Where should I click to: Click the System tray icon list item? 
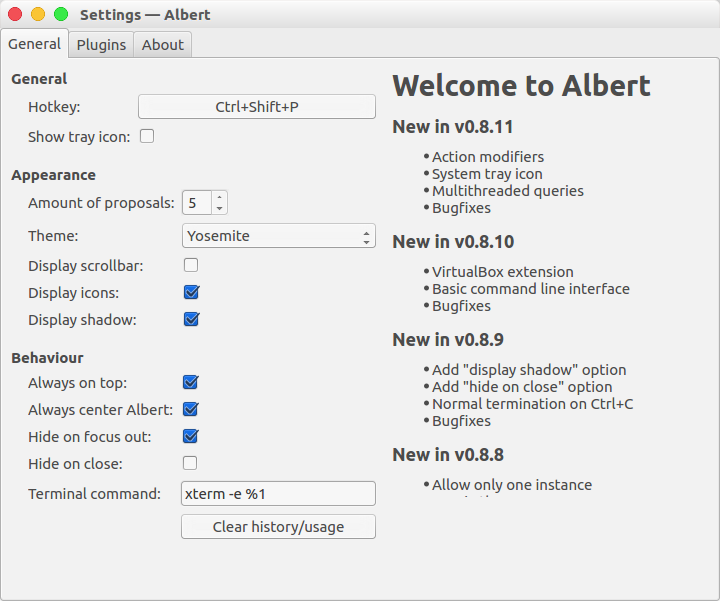coord(487,174)
